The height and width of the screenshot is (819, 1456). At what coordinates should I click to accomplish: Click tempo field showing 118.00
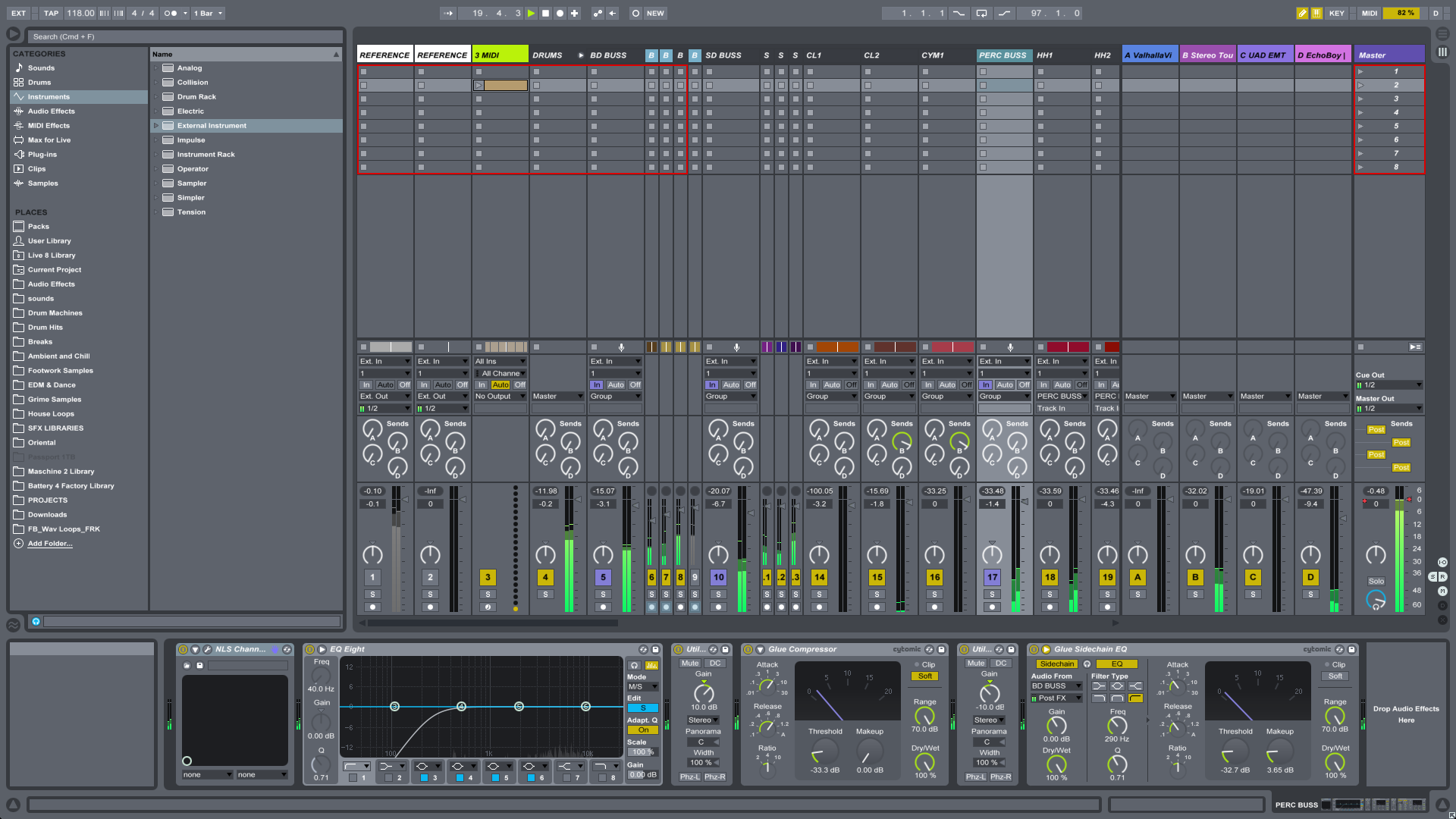pos(80,13)
